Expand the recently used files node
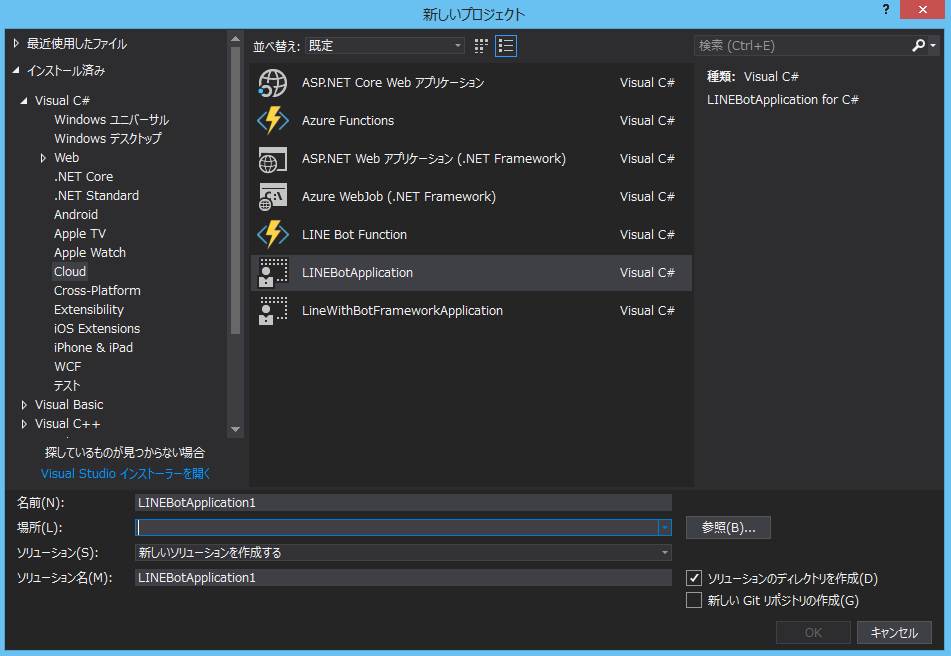Screen dimensions: 951x656 [16, 44]
